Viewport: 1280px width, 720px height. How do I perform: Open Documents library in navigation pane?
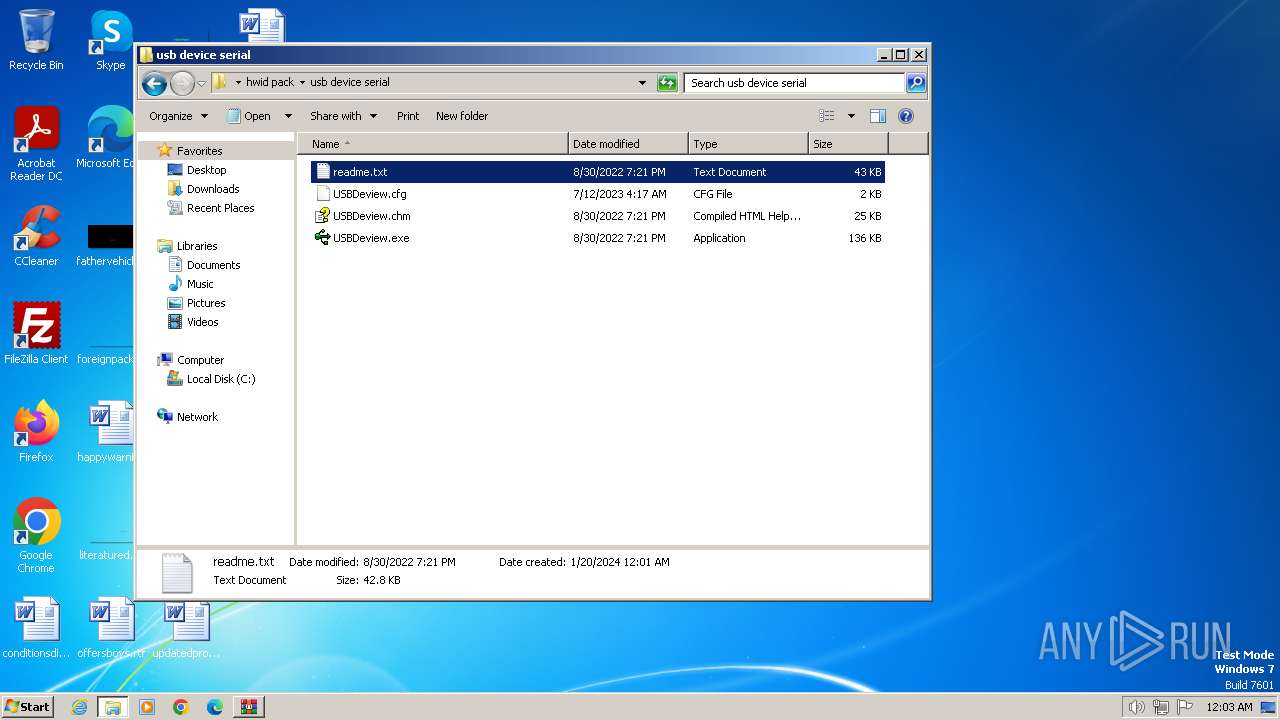213,265
